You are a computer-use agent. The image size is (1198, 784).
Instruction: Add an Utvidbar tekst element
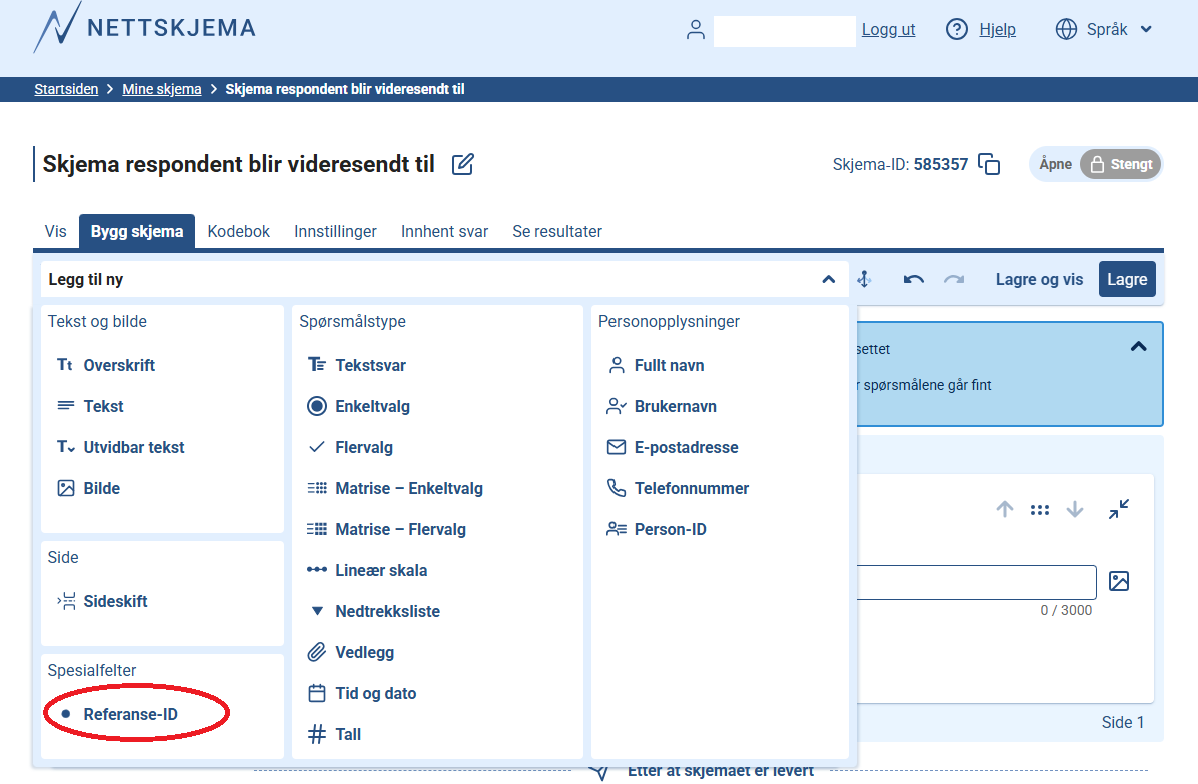click(x=121, y=448)
